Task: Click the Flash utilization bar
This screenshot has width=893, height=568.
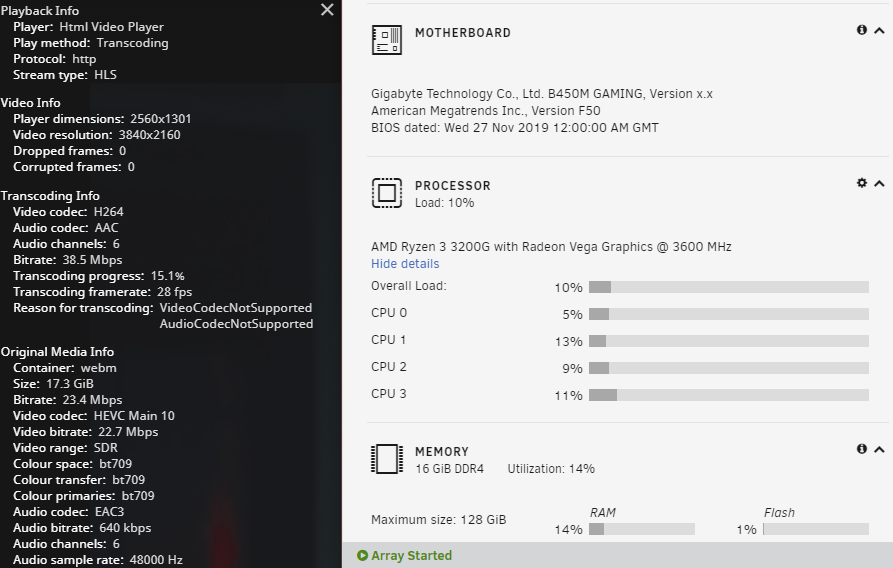Action: 816,529
